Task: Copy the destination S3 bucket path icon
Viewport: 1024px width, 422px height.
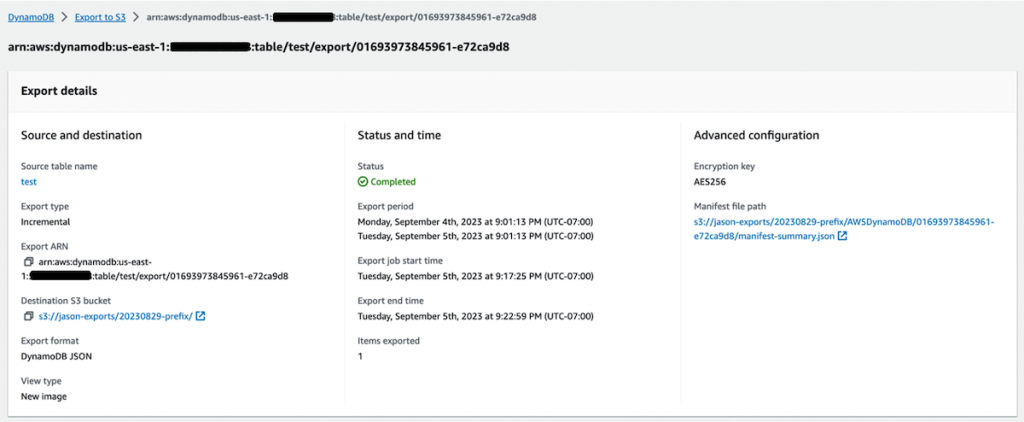Action: click(x=28, y=316)
